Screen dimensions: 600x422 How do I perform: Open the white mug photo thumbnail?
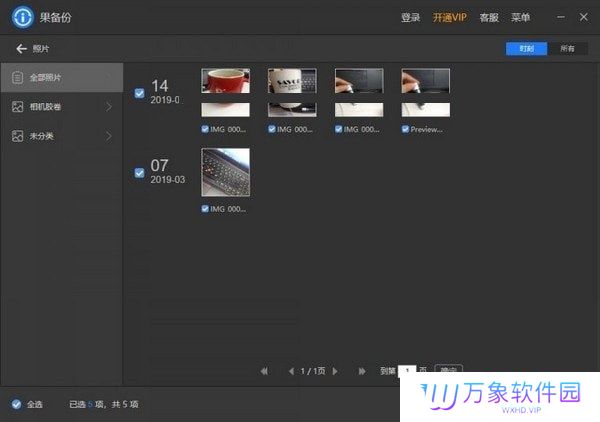point(292,93)
